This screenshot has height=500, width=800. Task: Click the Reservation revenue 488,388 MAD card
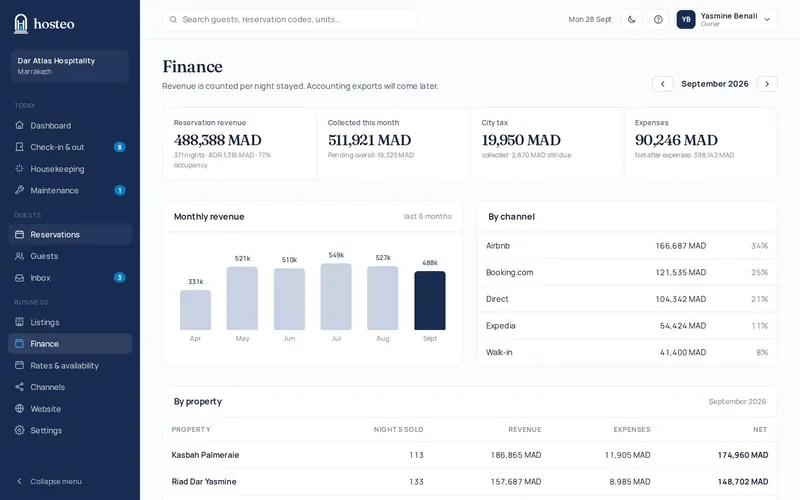[x=240, y=144]
